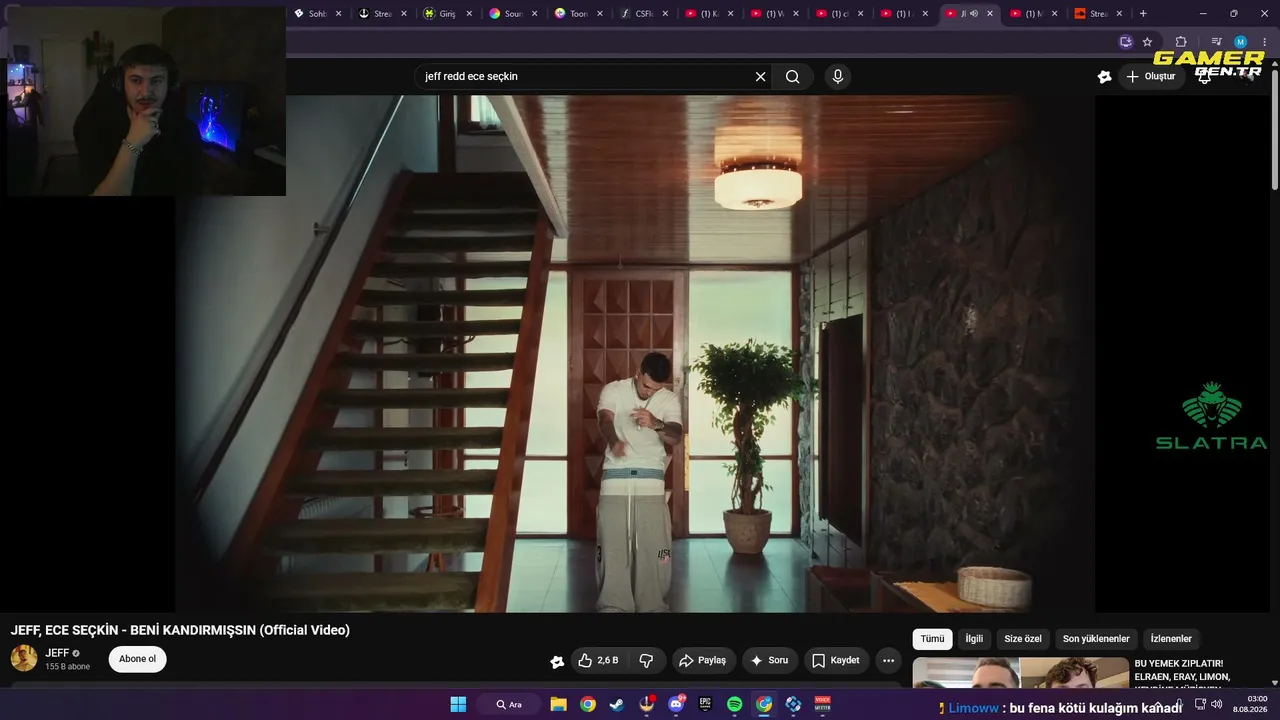This screenshot has height=720, width=1280.
Task: Open the first Chrome icon on the taskbar
Action: point(588,704)
